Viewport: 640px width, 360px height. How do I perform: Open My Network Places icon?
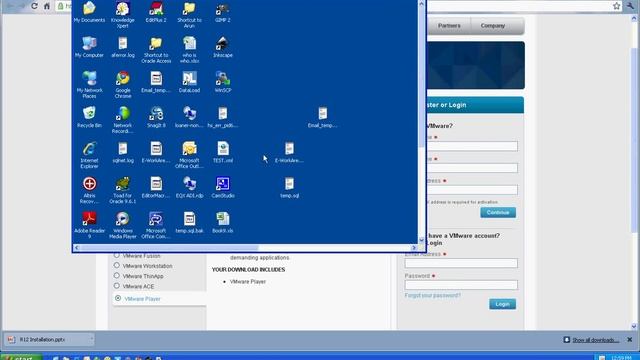coord(89,84)
